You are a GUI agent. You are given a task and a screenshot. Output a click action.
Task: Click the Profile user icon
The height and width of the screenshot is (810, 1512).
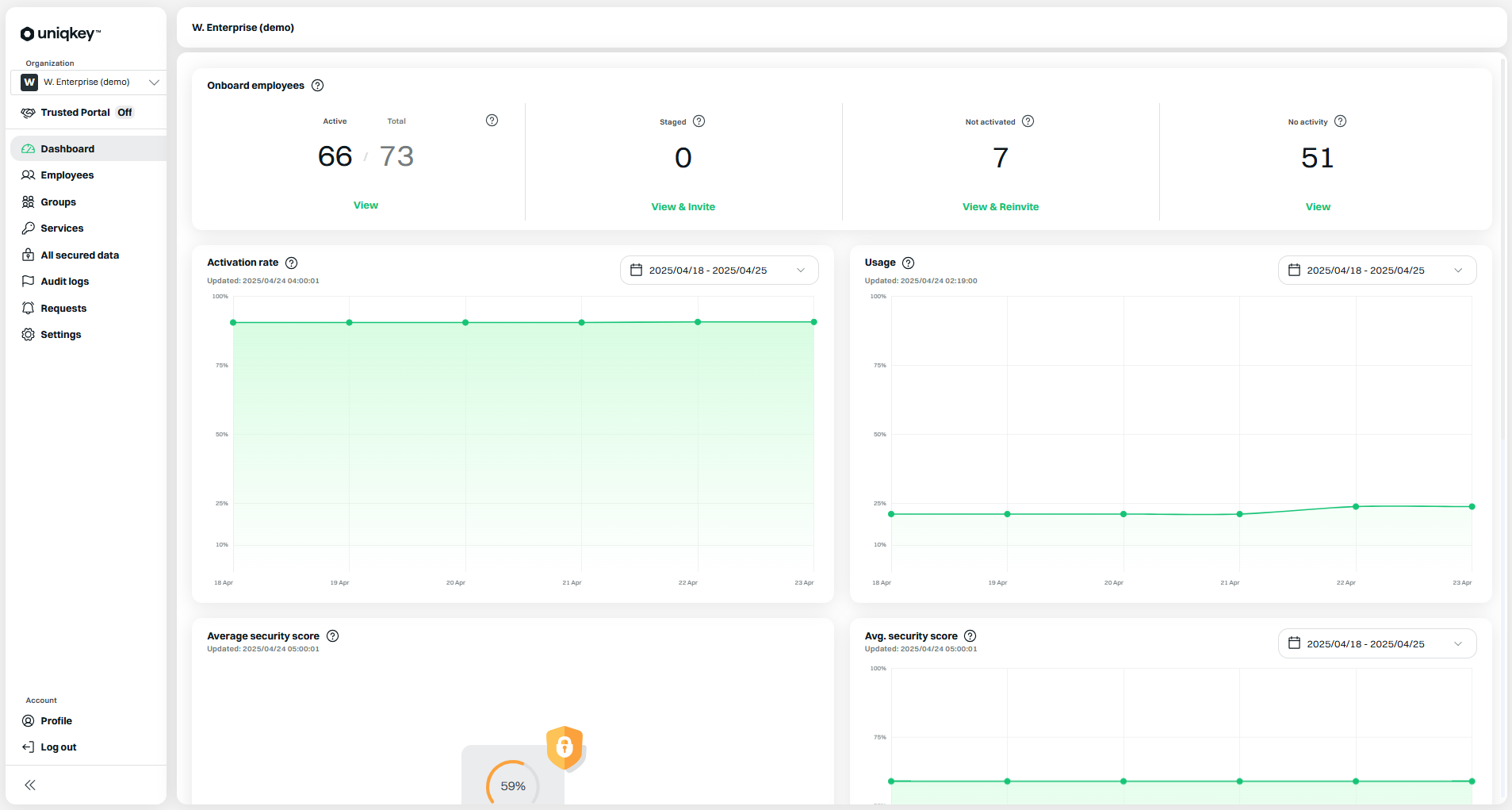click(x=29, y=721)
